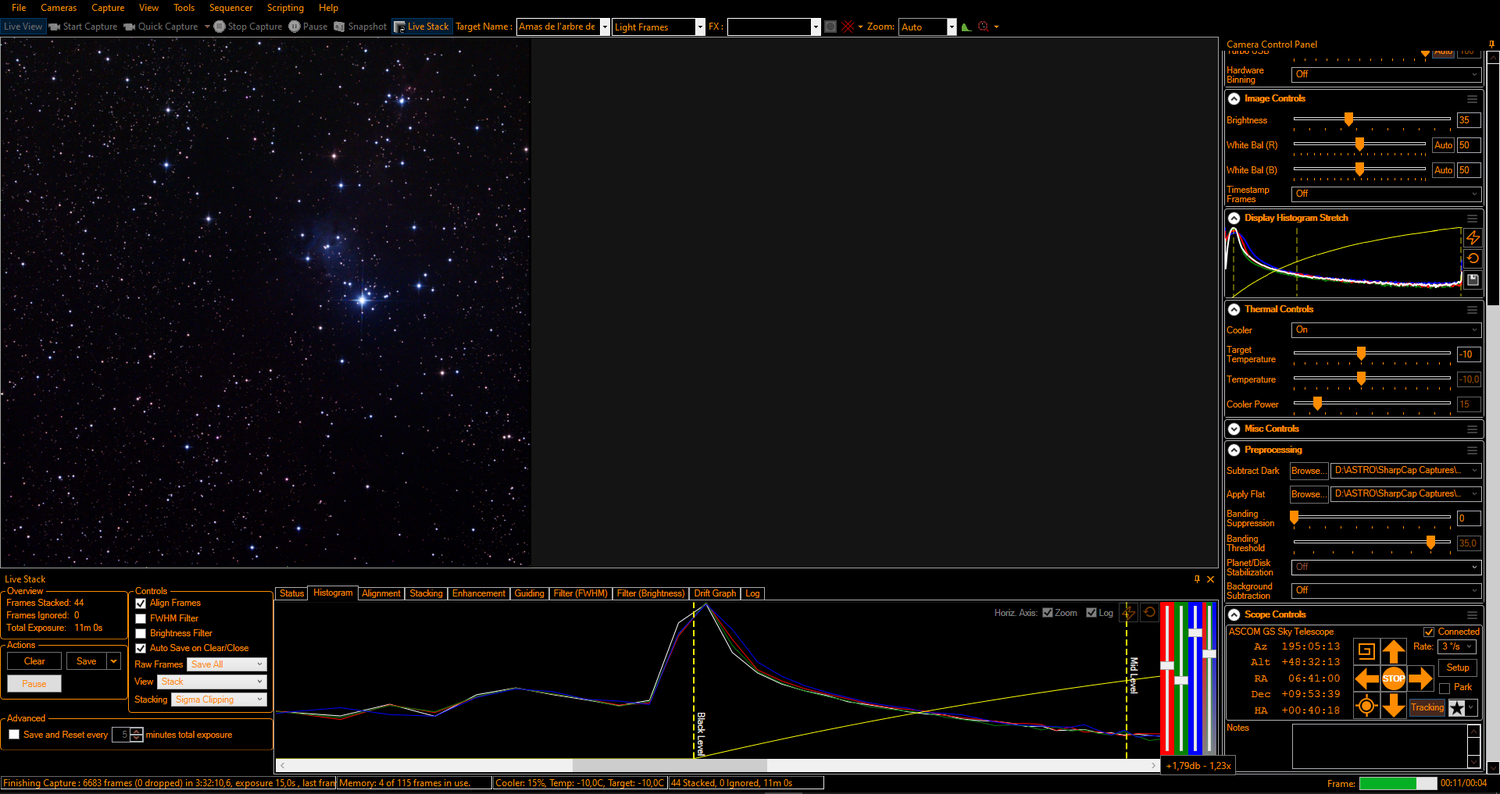Open the Target Name dropdown

pos(604,27)
